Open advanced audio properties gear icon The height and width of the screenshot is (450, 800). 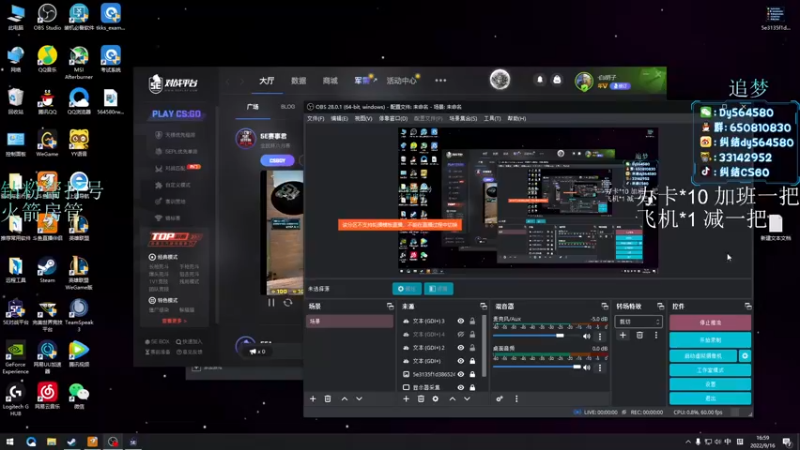pos(499,399)
